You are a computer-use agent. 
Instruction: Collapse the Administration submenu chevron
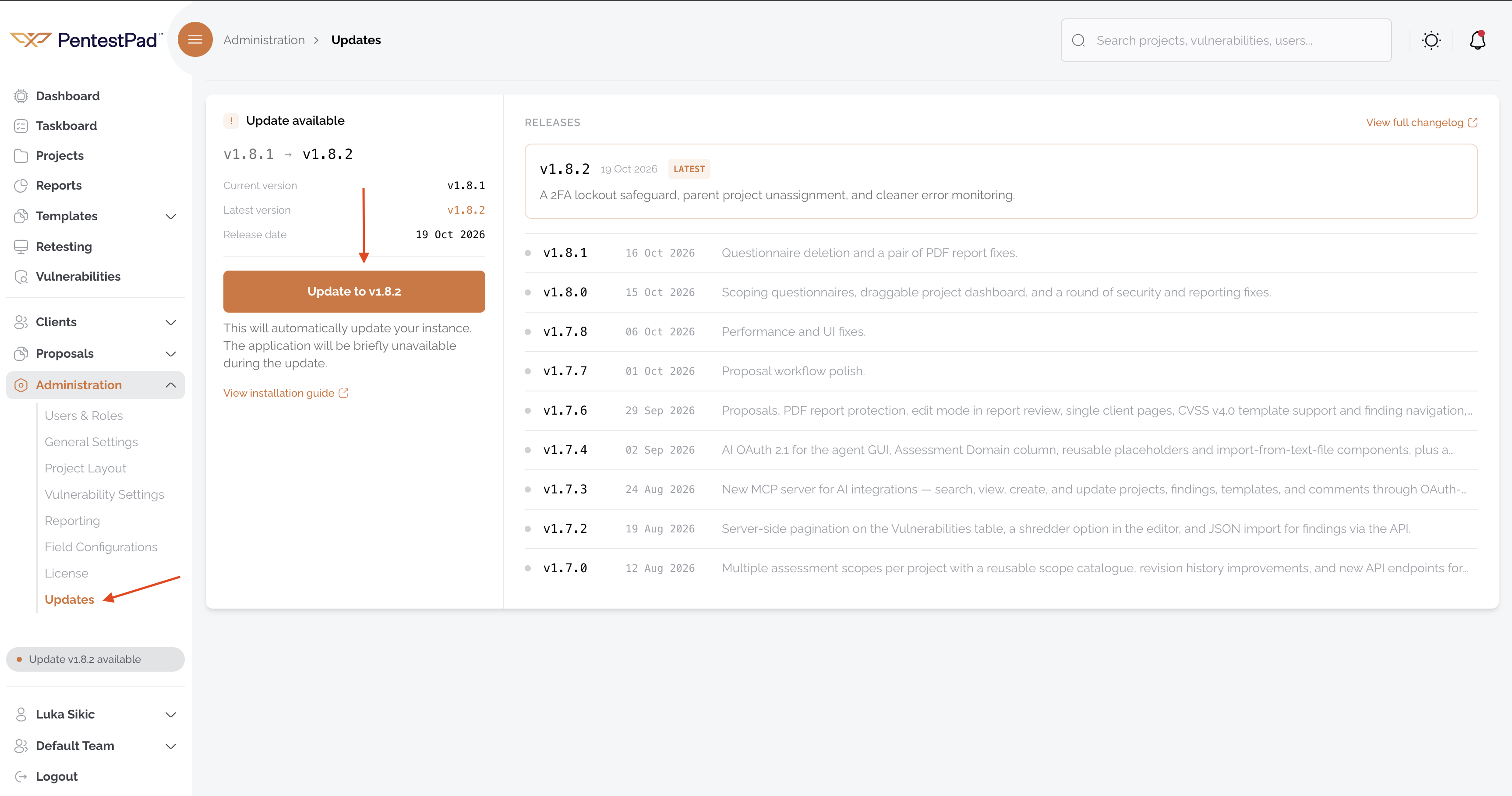tap(171, 385)
